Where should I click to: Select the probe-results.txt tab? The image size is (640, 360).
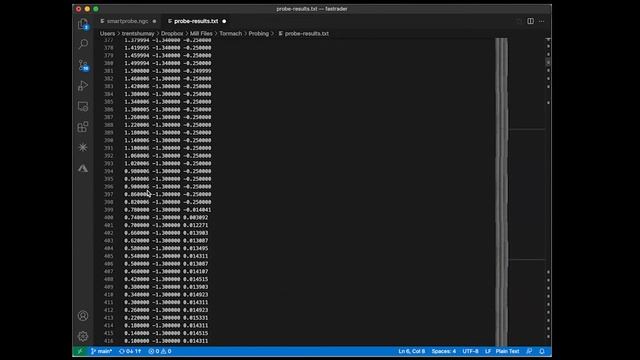(196, 21)
